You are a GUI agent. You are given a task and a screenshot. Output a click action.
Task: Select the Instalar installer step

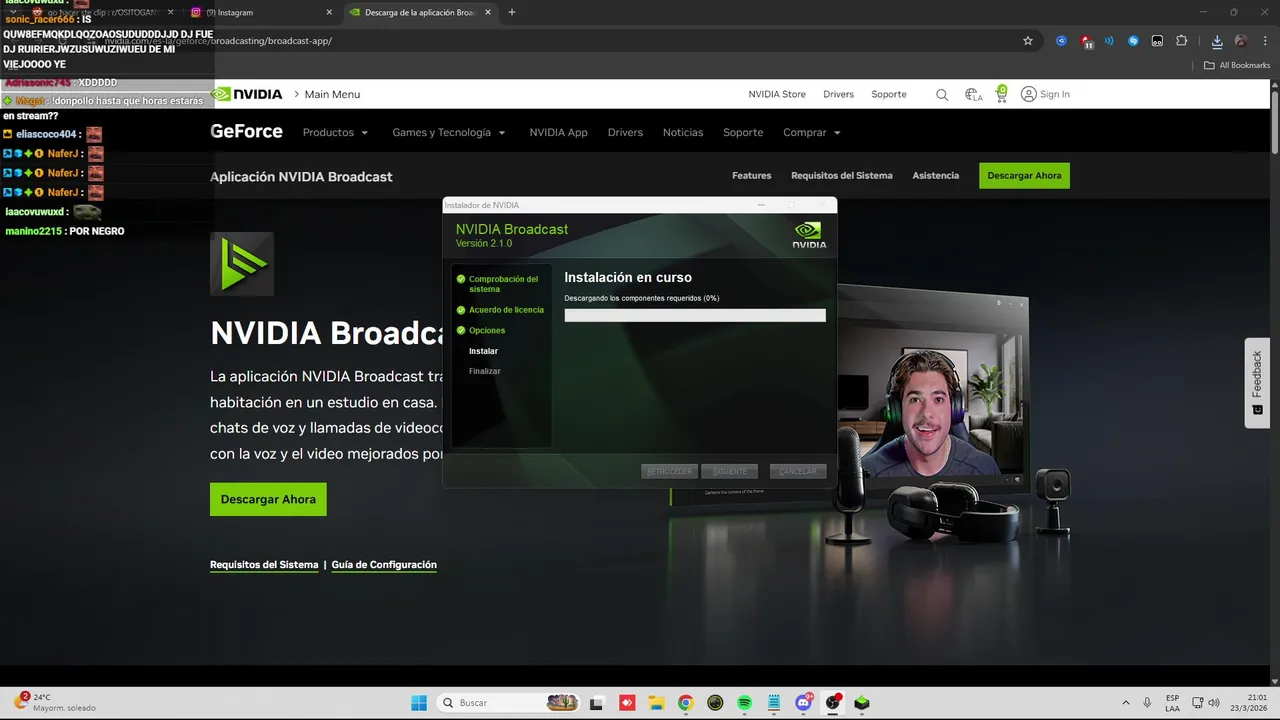coord(483,351)
